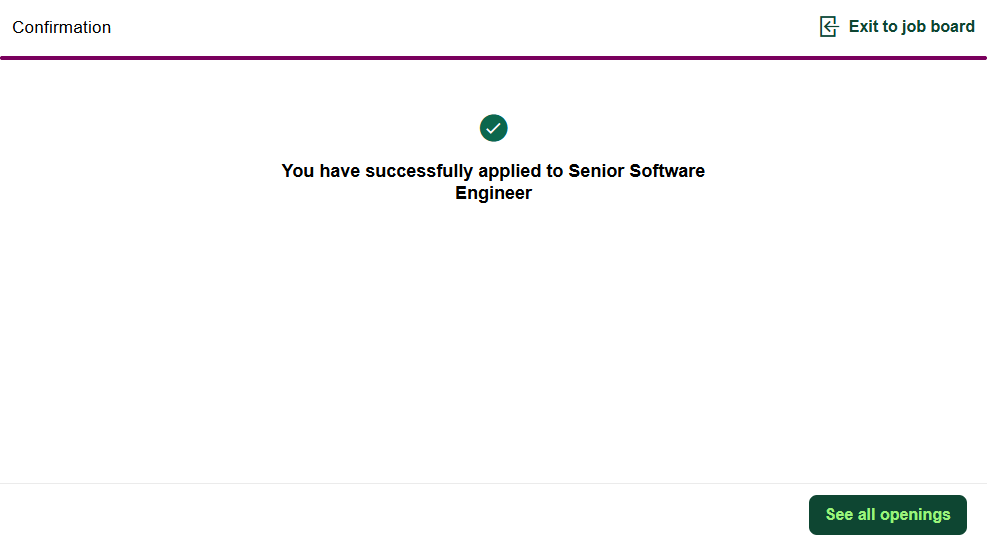Click the green success checkmark icon
Viewport: 987px width, 547px height.
tap(494, 128)
